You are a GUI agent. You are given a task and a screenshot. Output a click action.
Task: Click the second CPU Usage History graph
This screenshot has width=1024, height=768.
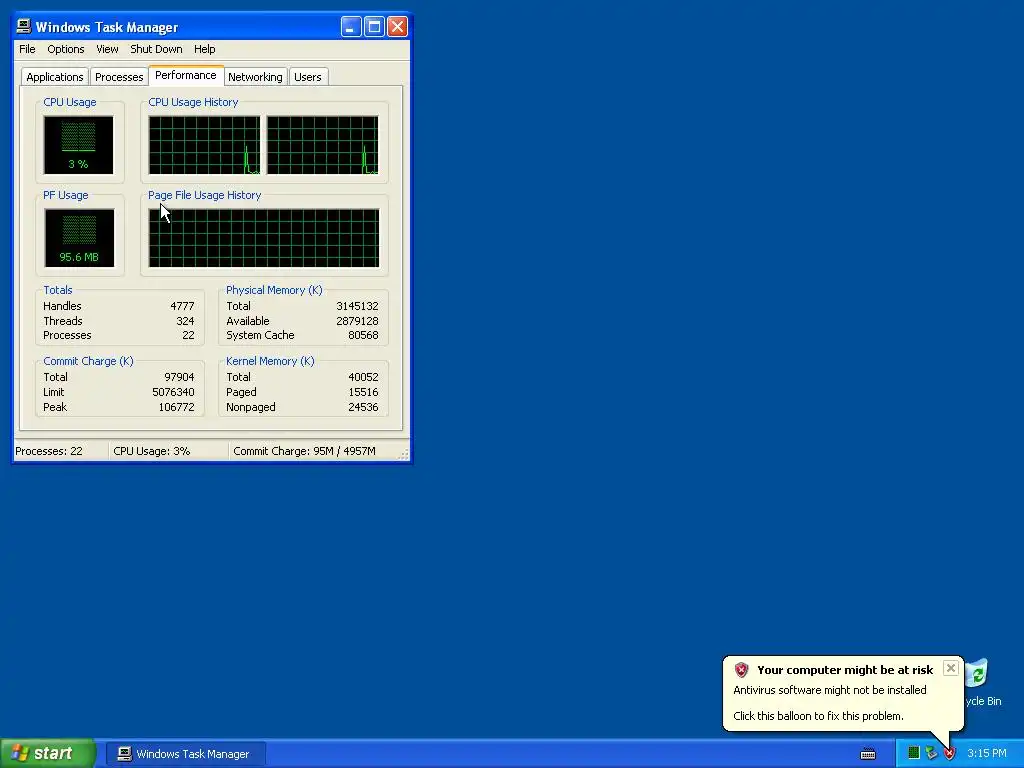click(x=323, y=145)
